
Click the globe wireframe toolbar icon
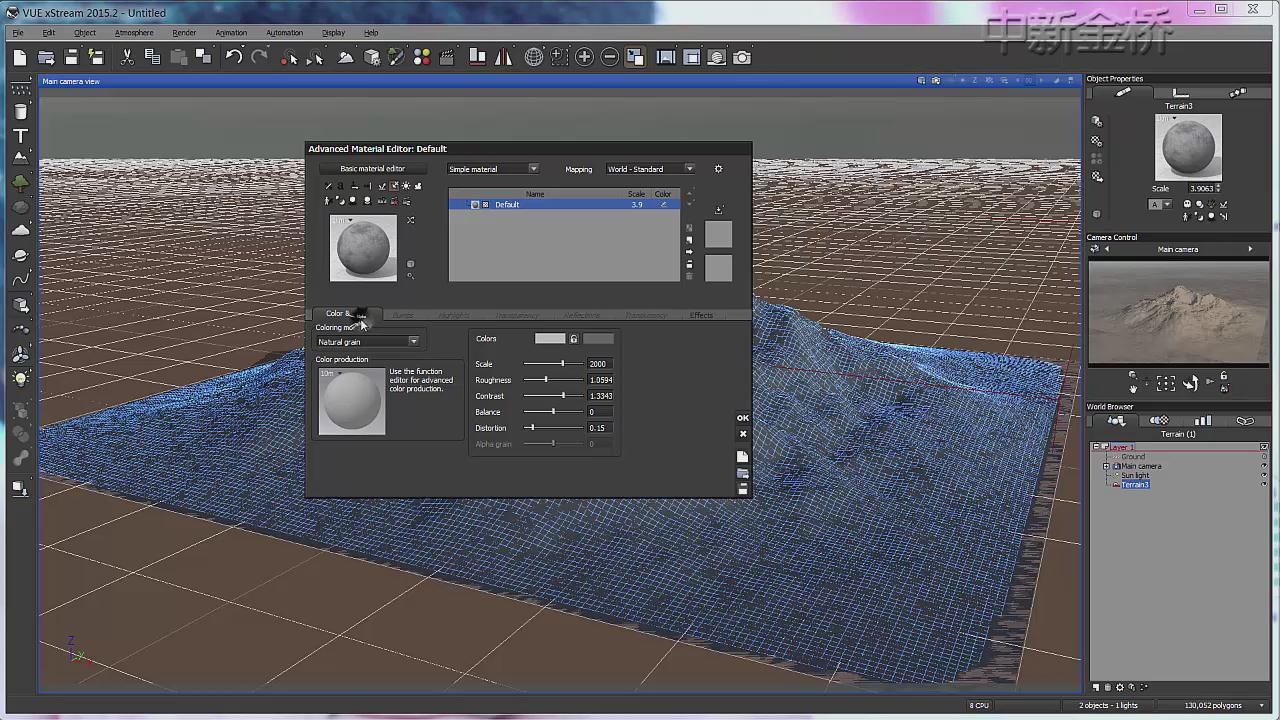[x=534, y=57]
